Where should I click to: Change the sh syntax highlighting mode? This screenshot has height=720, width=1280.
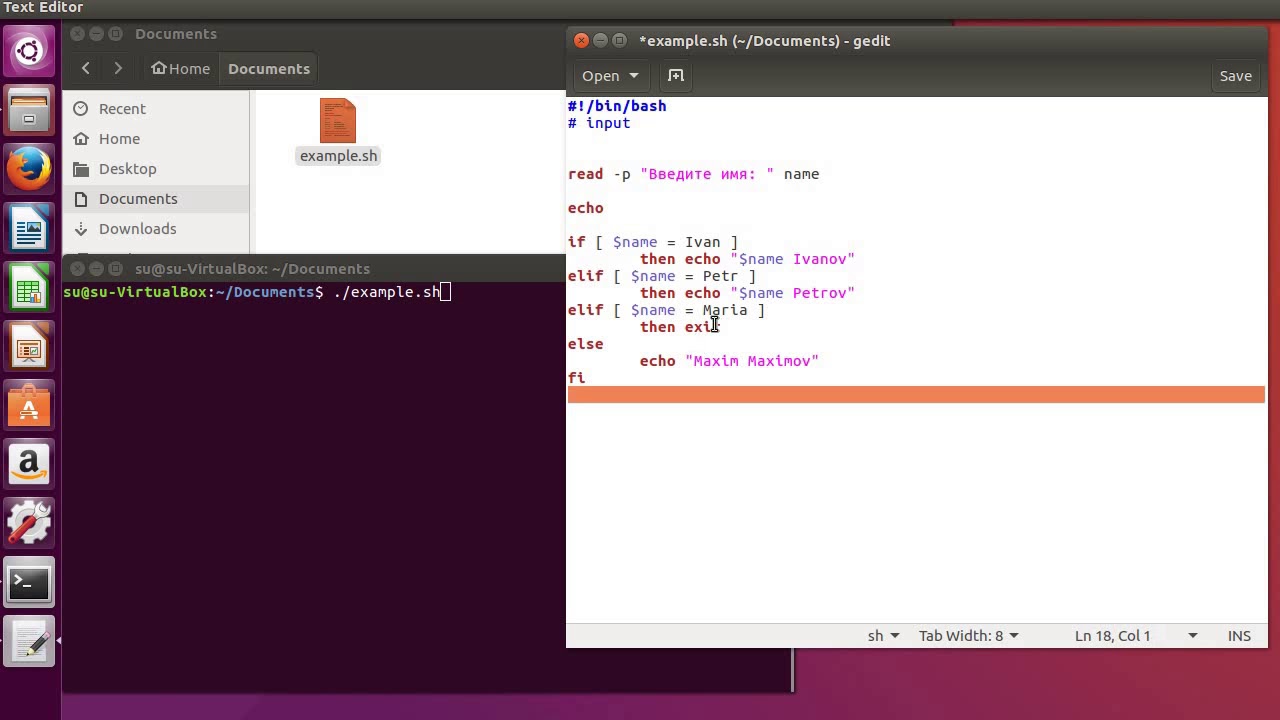883,636
